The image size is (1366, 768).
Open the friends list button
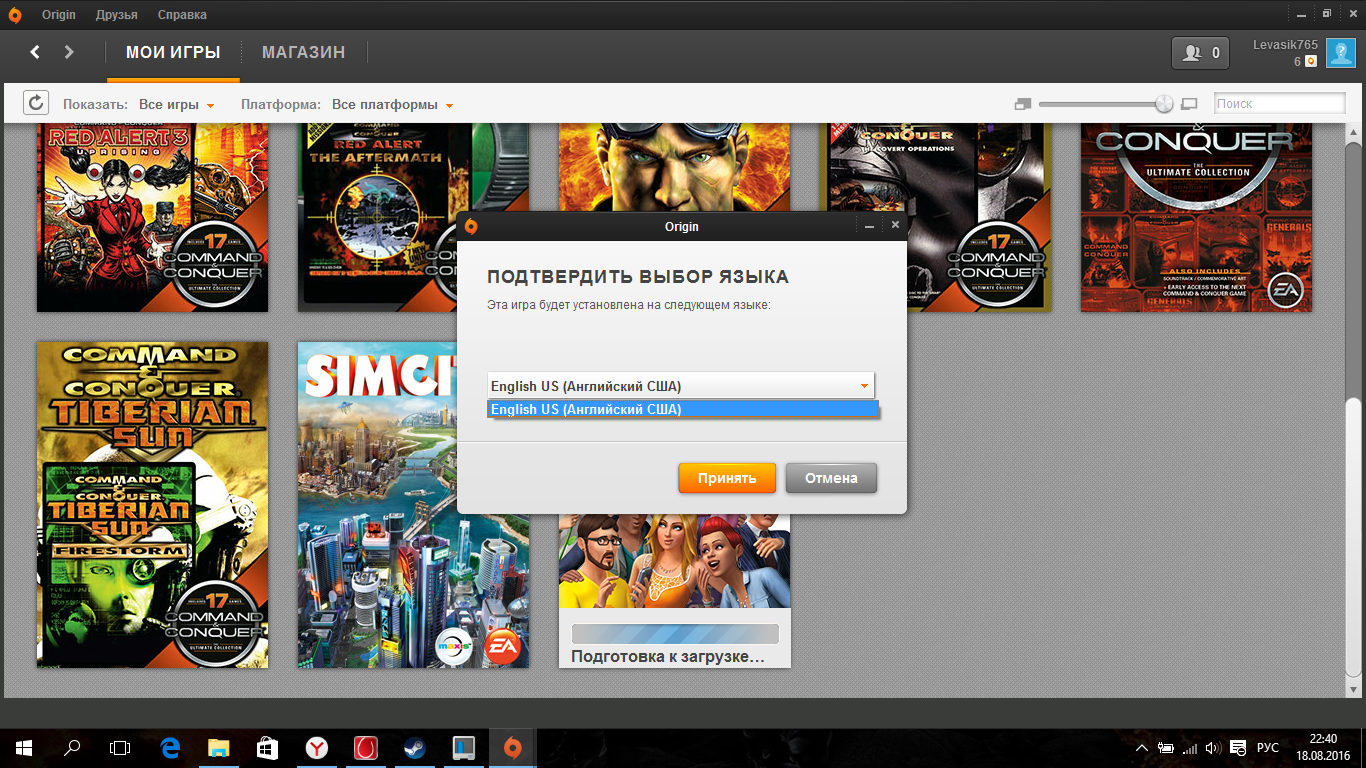[x=1201, y=53]
